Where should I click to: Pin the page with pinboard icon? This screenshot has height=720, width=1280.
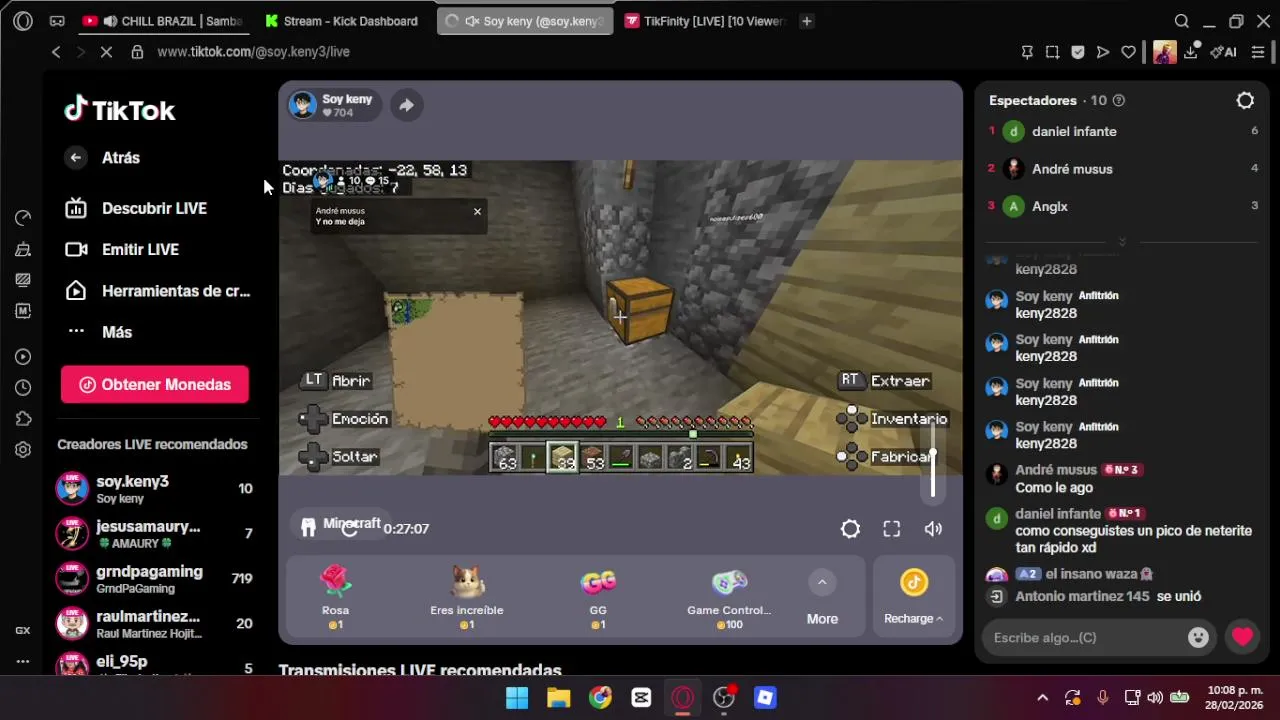tap(1027, 52)
